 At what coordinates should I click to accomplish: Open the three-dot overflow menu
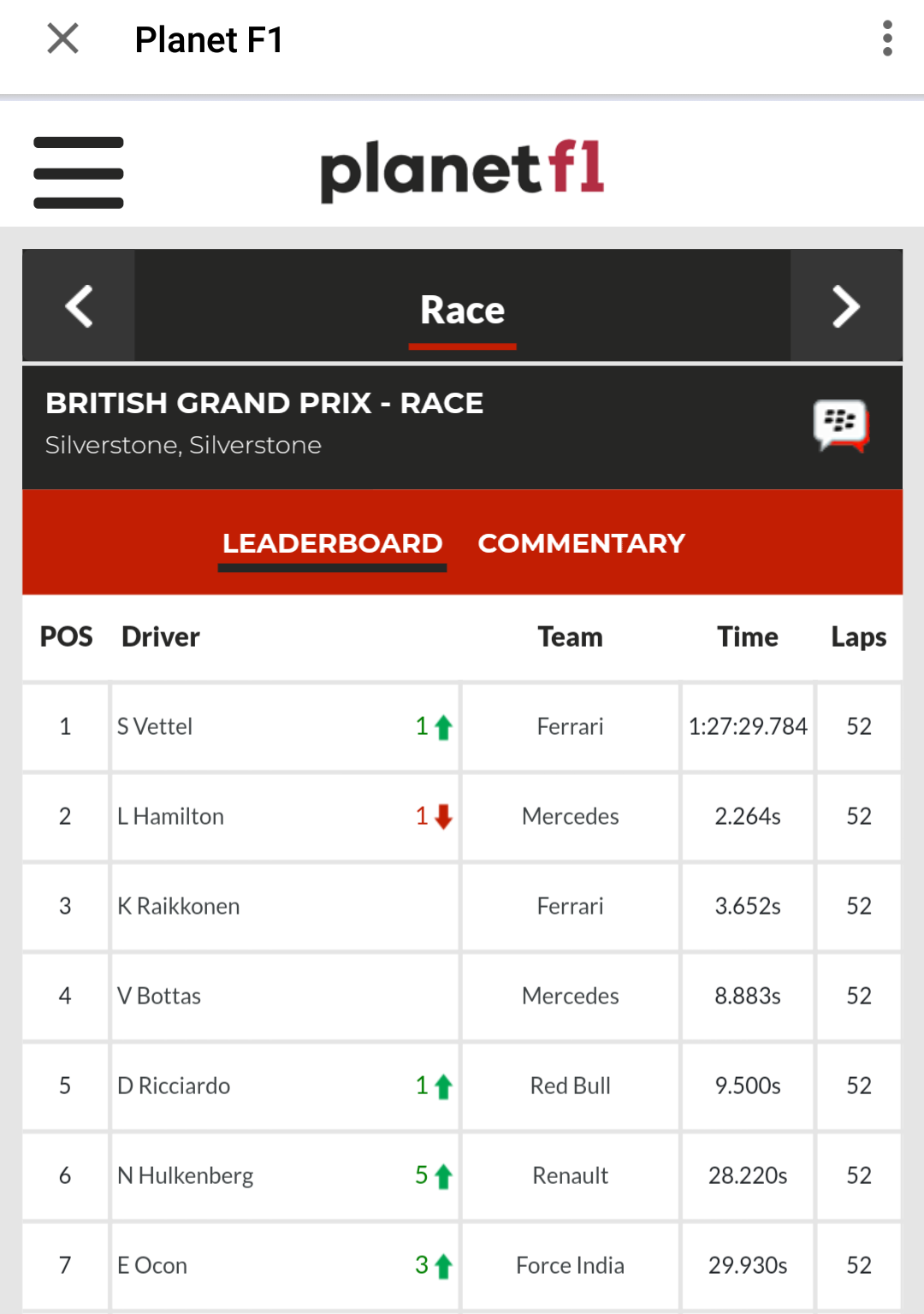click(887, 38)
